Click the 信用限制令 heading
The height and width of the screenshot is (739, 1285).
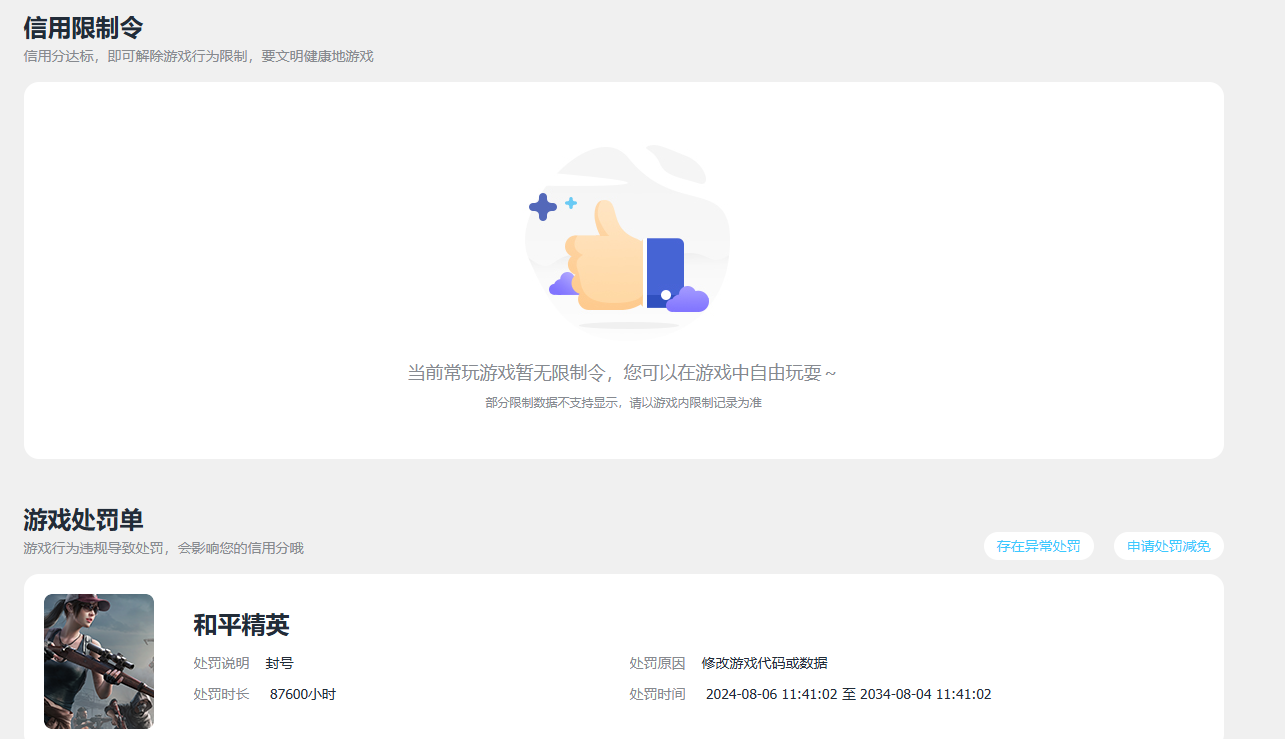click(83, 27)
